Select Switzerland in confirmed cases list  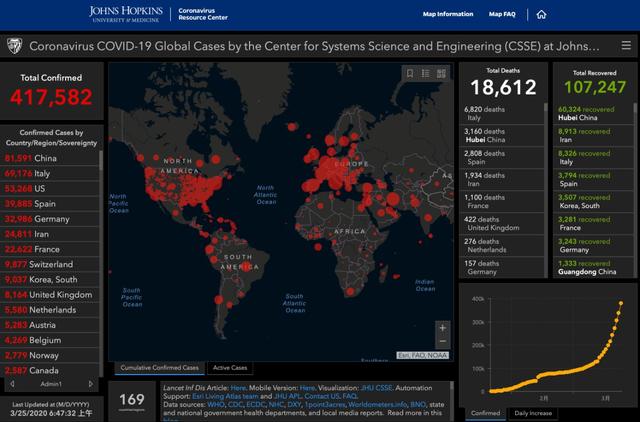50,264
